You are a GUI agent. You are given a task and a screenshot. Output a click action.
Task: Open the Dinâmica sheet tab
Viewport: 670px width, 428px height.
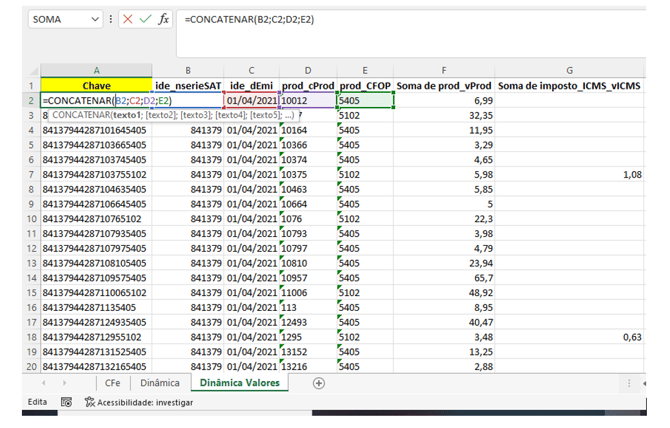click(x=160, y=383)
